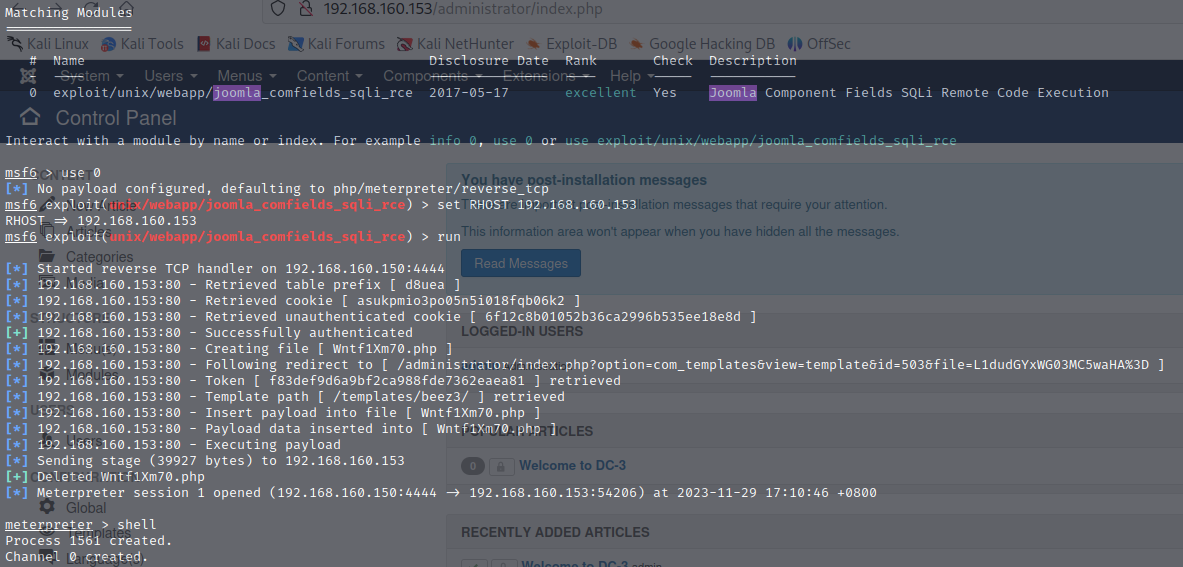The width and height of the screenshot is (1183, 567).
Task: Open Media in the sidebar
Action: point(84,284)
